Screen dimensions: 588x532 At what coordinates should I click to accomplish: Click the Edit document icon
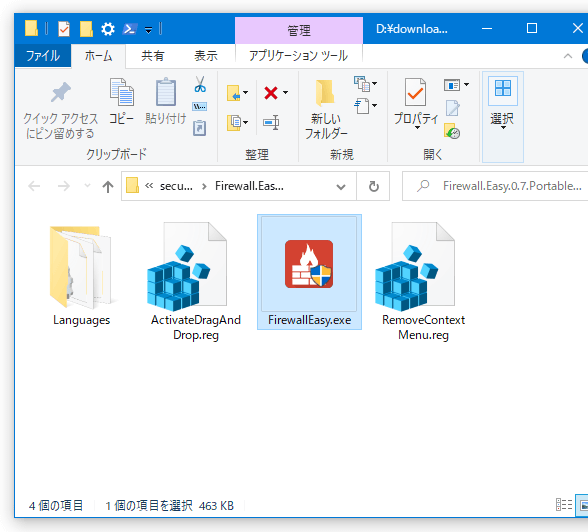(x=453, y=108)
